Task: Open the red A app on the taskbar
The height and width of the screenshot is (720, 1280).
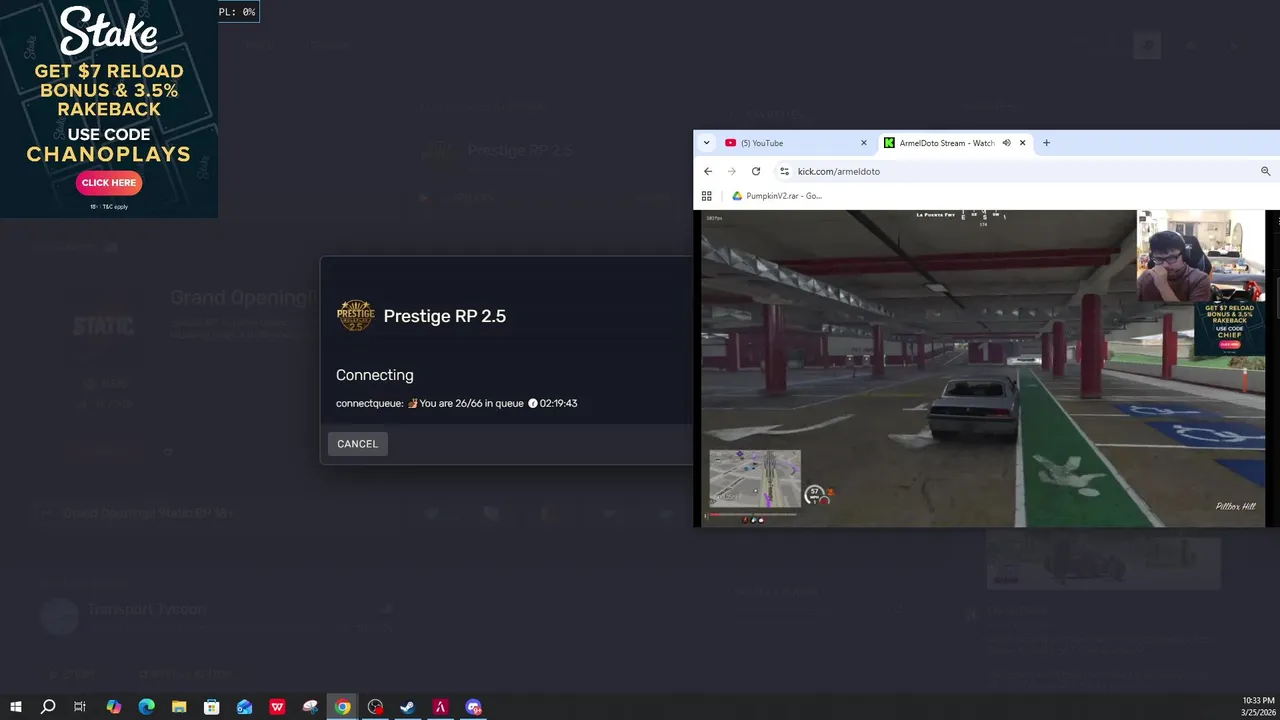Action: (441, 707)
